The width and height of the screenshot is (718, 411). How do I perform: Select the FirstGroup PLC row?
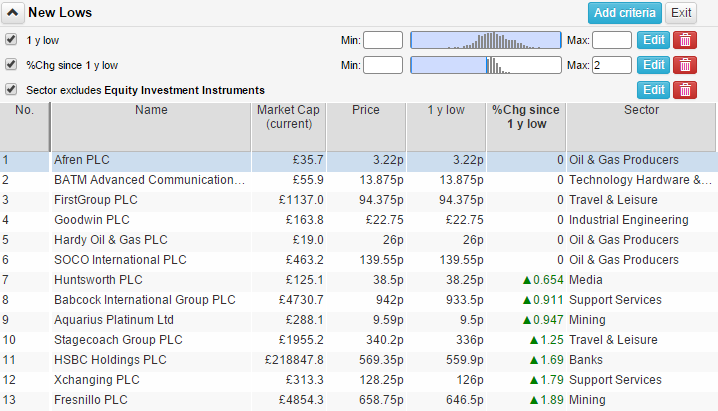[359, 200]
